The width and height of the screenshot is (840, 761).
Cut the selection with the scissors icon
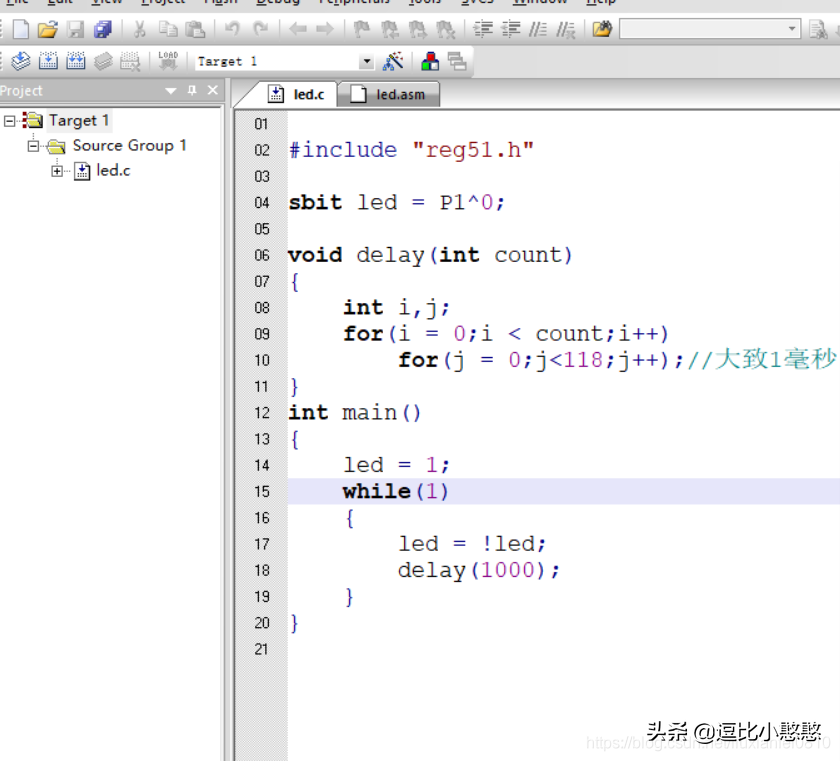pos(139,29)
